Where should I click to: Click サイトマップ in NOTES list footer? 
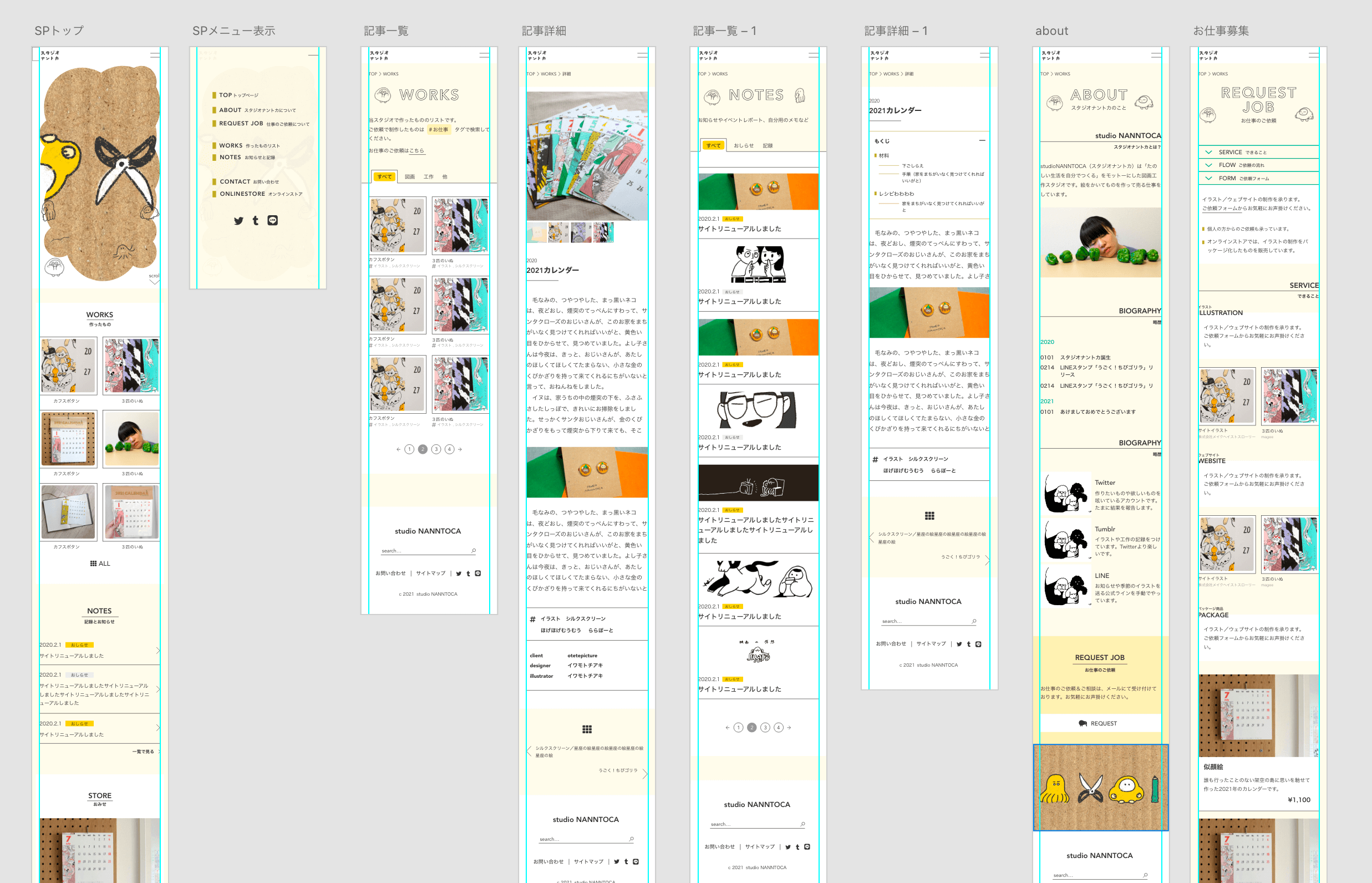760,847
